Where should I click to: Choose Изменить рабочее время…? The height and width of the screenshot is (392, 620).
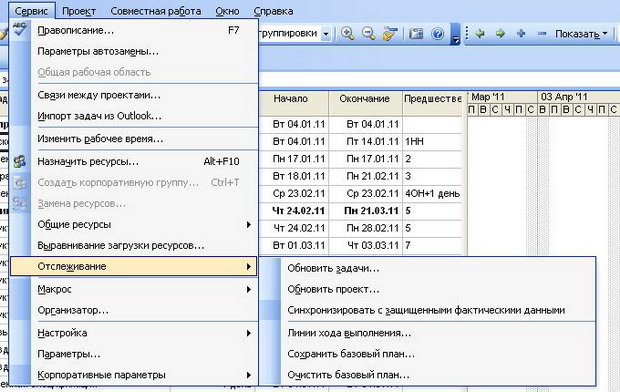pos(134,139)
